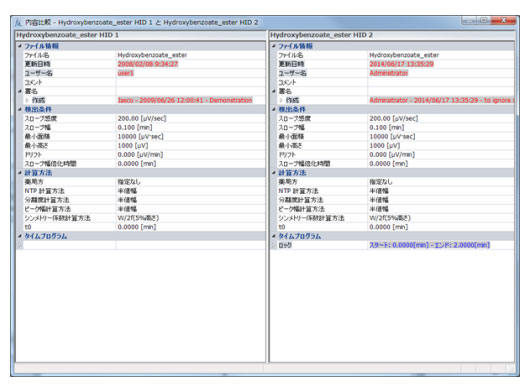Select t0 value 0.0000 [min] in HID 1
This screenshot has width=530, height=392.
(137, 227)
